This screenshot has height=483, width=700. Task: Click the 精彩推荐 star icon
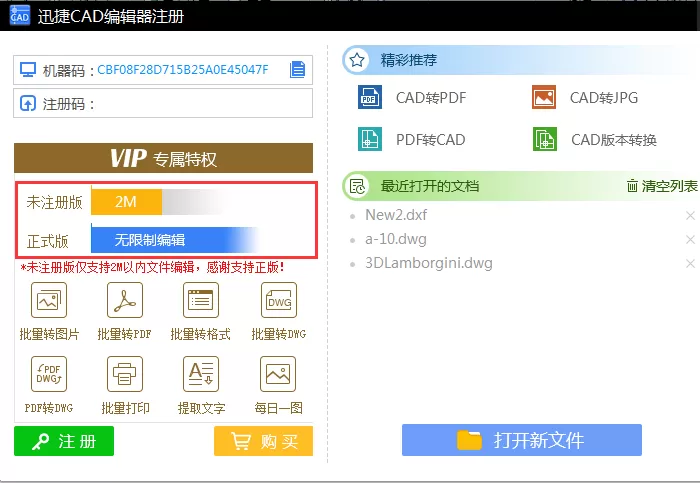tap(357, 60)
